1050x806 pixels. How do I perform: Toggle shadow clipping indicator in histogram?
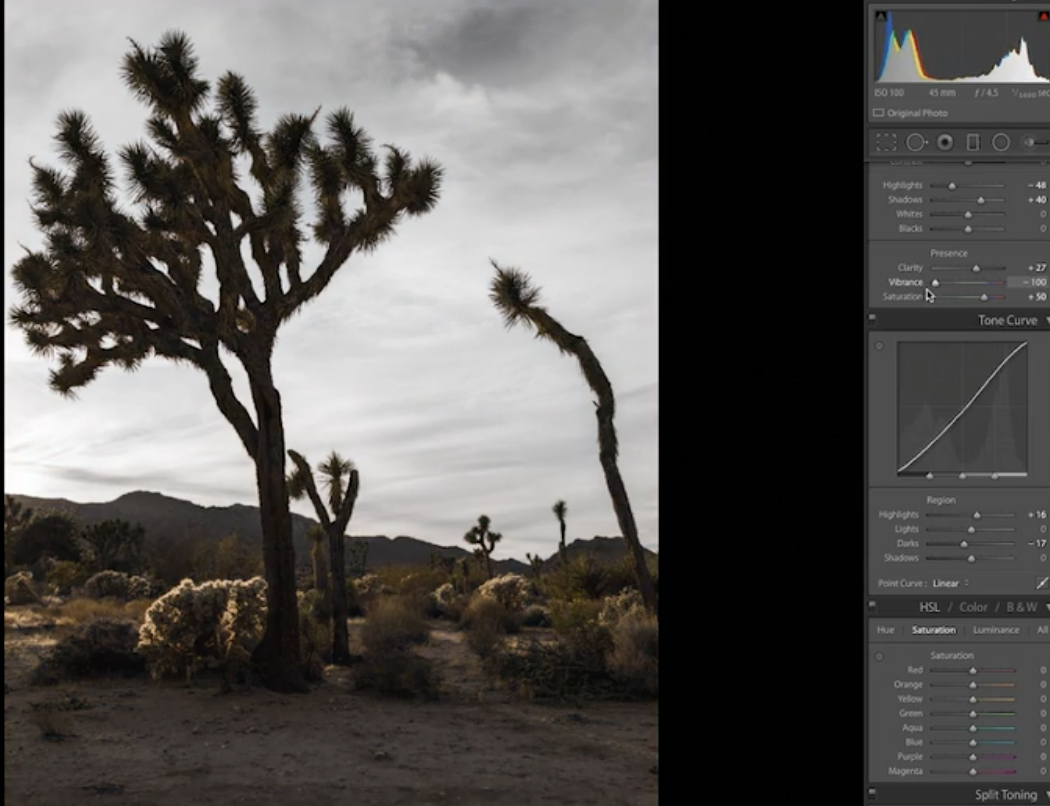pyautogui.click(x=880, y=16)
